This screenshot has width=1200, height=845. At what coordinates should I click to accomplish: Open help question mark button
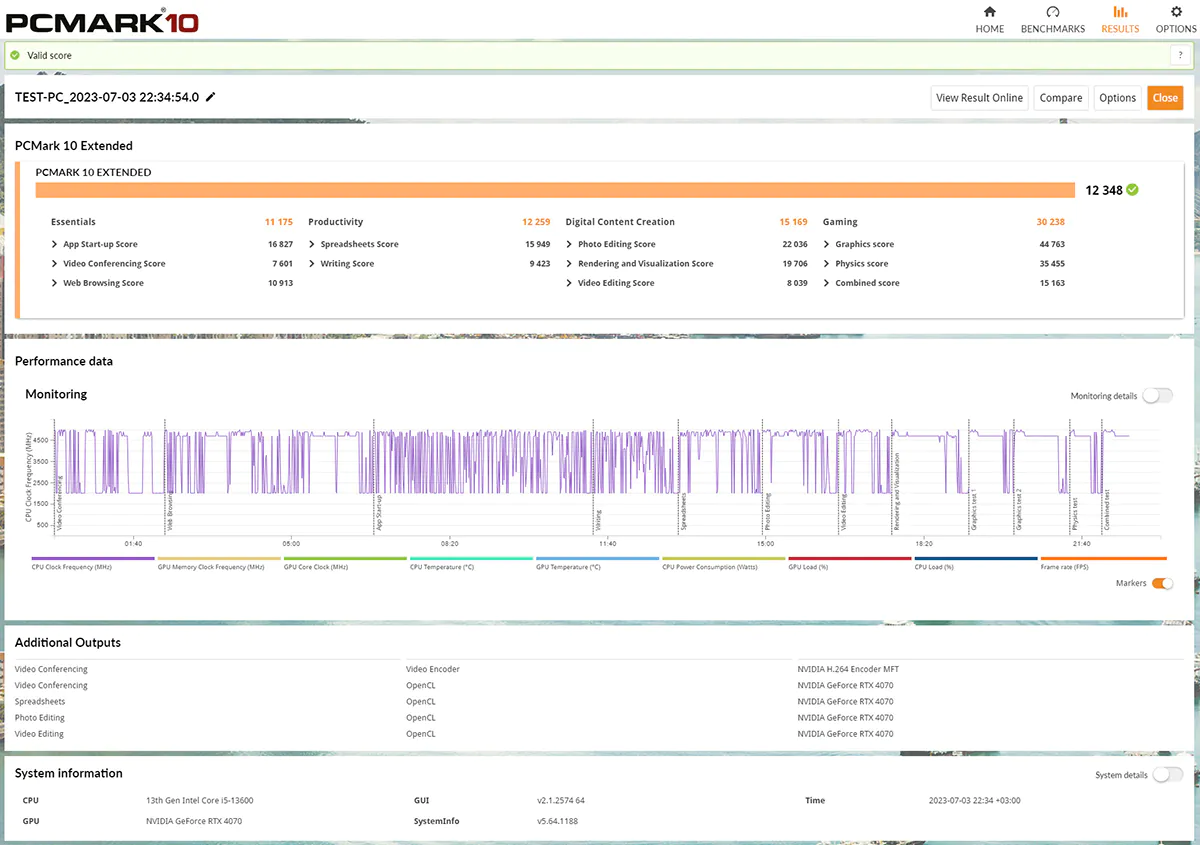pos(1180,55)
